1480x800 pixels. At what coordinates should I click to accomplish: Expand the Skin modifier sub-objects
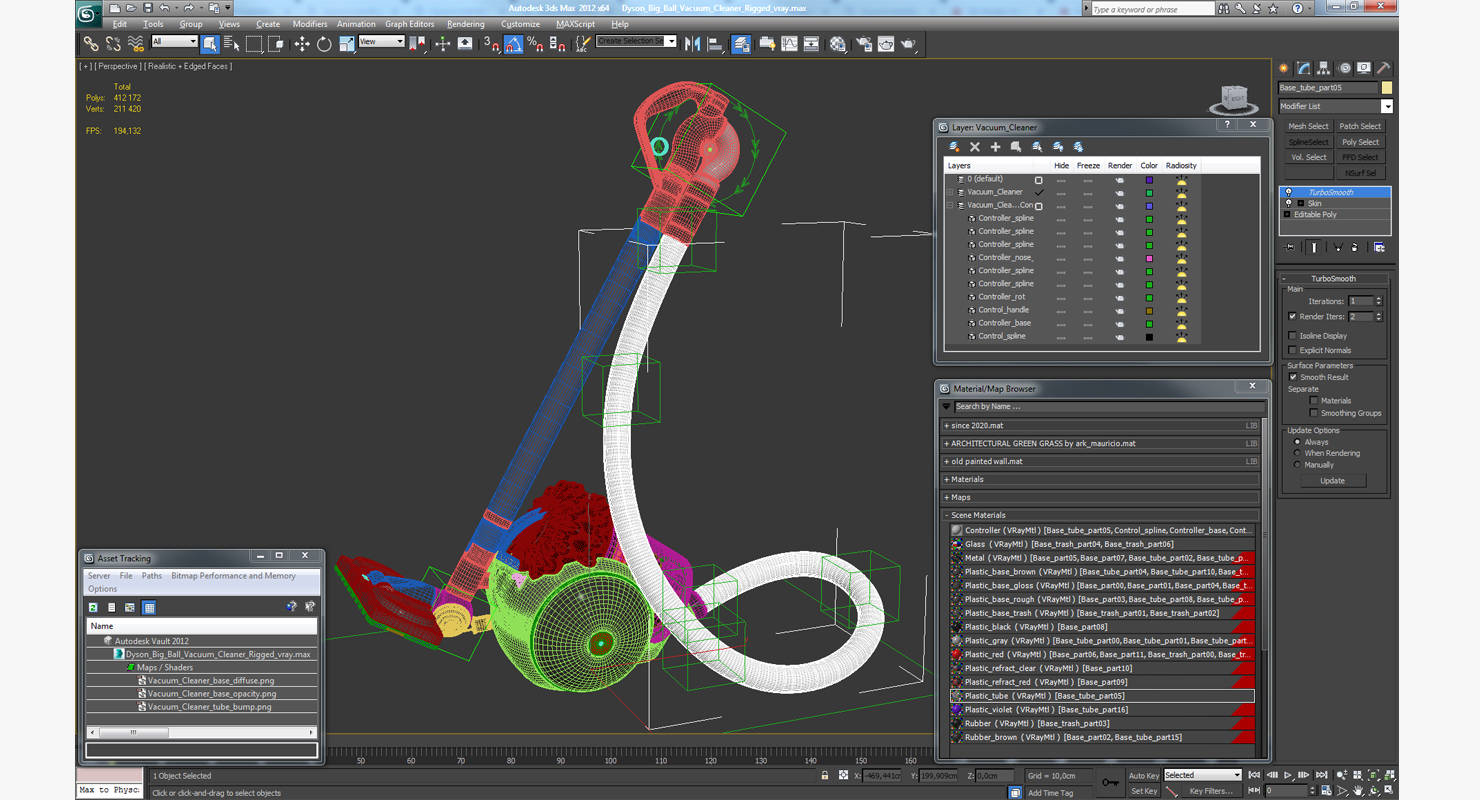tap(1300, 203)
